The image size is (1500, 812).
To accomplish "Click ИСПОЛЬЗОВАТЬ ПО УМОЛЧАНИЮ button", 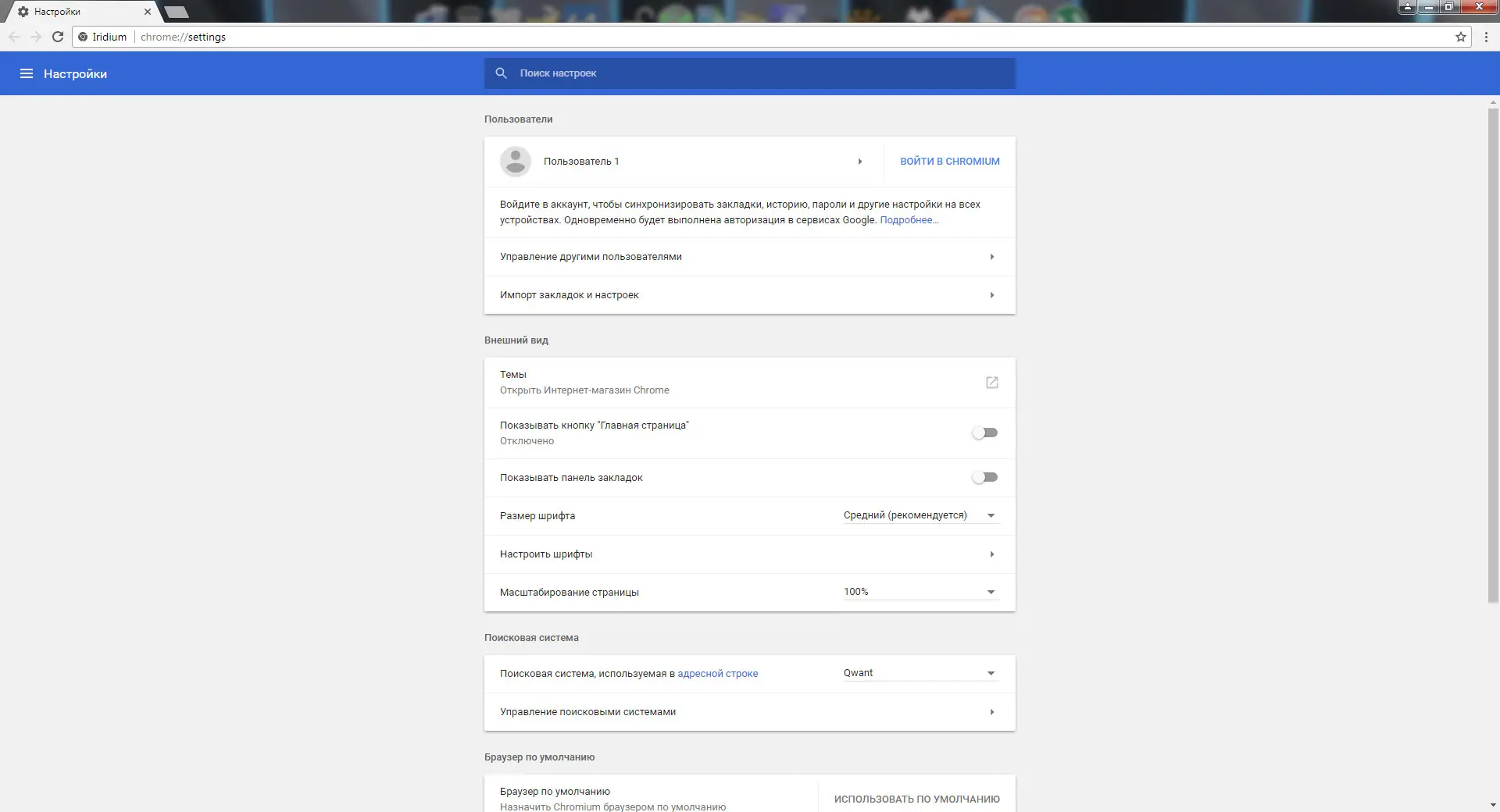I will [x=916, y=799].
